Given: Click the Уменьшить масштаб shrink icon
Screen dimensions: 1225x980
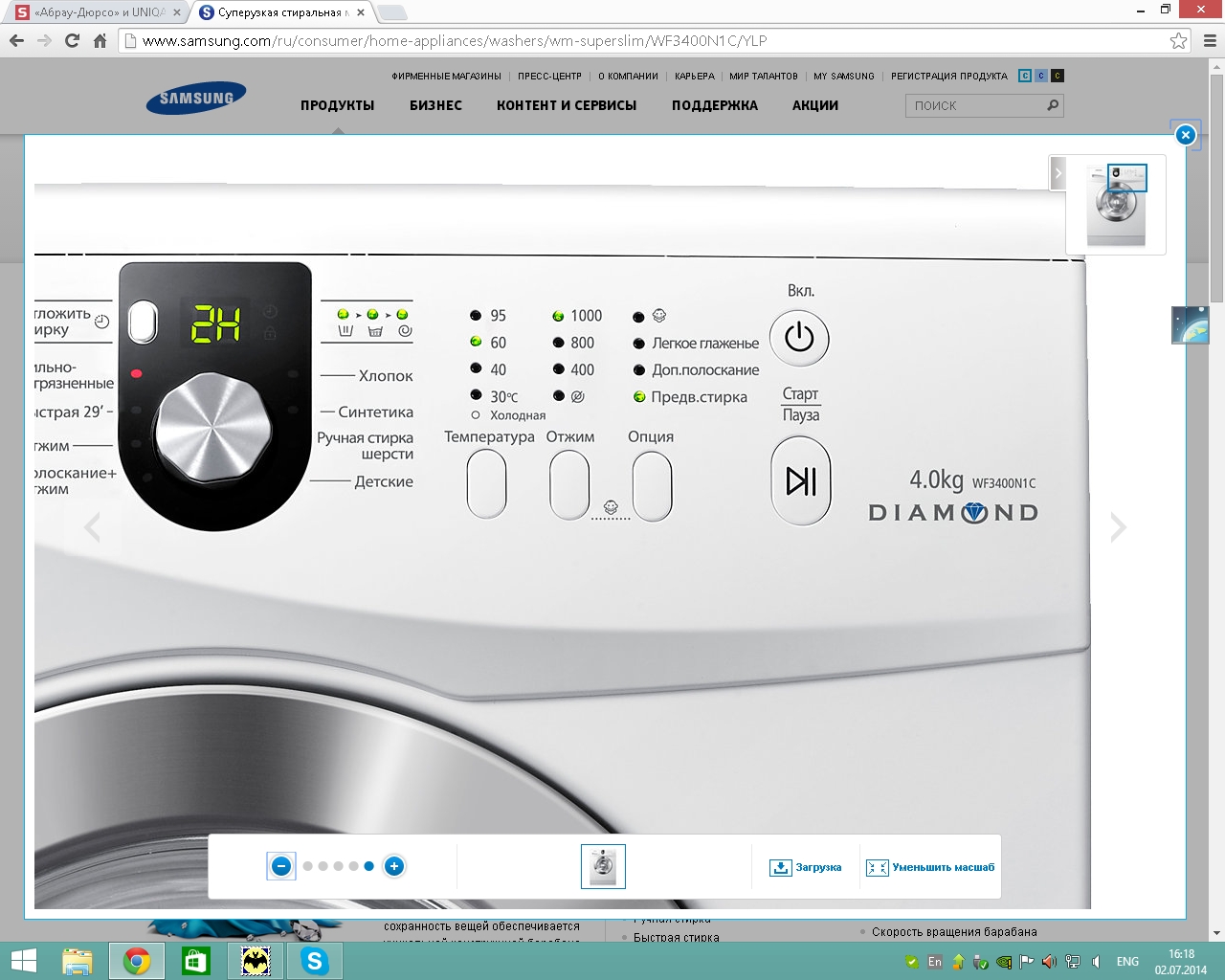Looking at the screenshot, I should coord(877,867).
